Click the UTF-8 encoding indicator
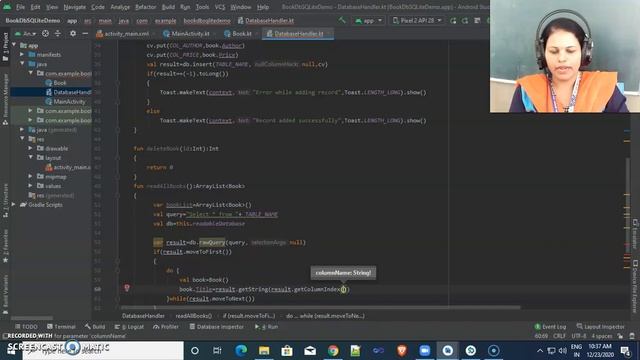The height and width of the screenshot is (360, 640). (x=579, y=336)
